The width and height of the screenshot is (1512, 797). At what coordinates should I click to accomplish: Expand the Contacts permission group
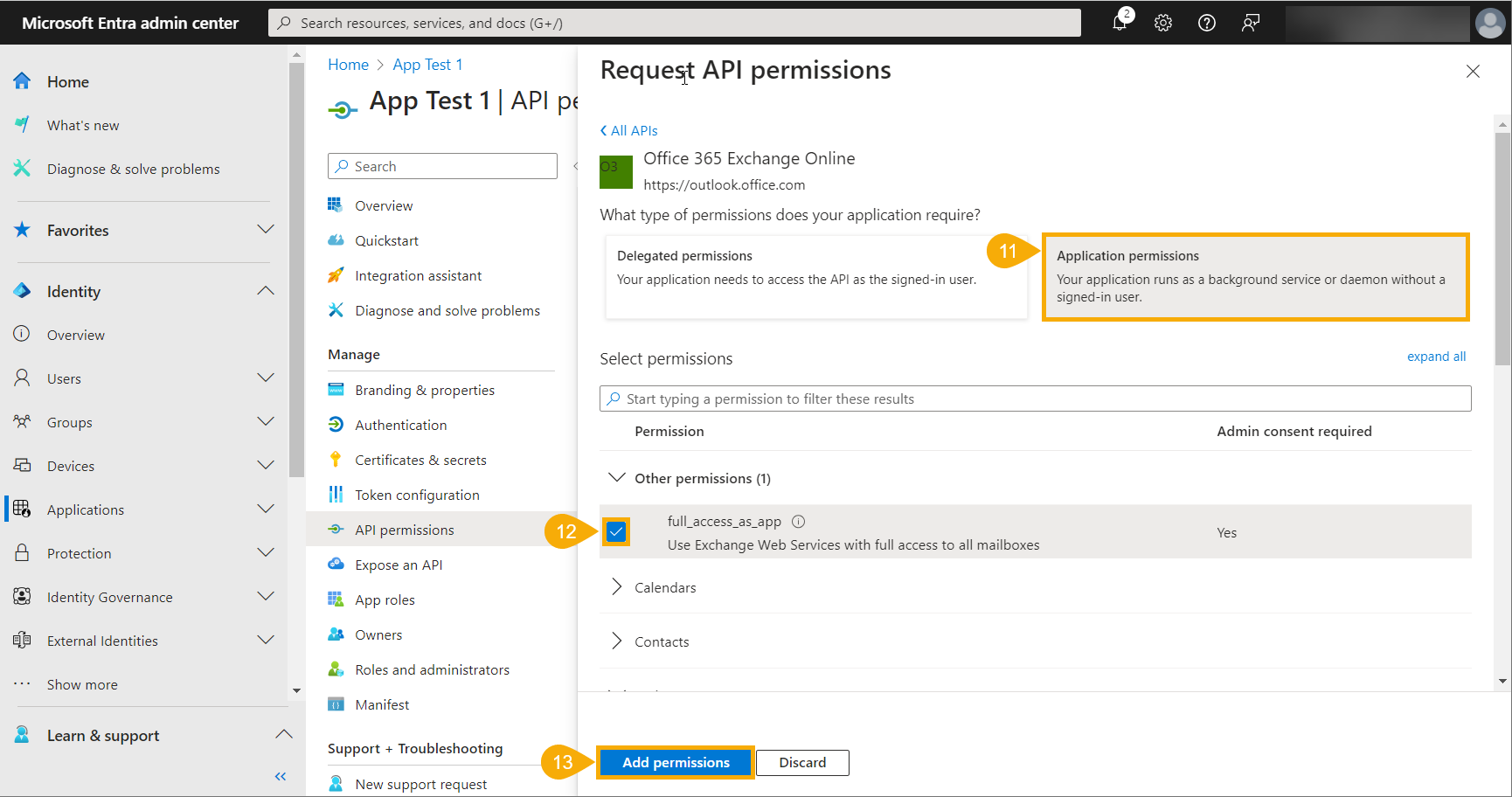[618, 641]
